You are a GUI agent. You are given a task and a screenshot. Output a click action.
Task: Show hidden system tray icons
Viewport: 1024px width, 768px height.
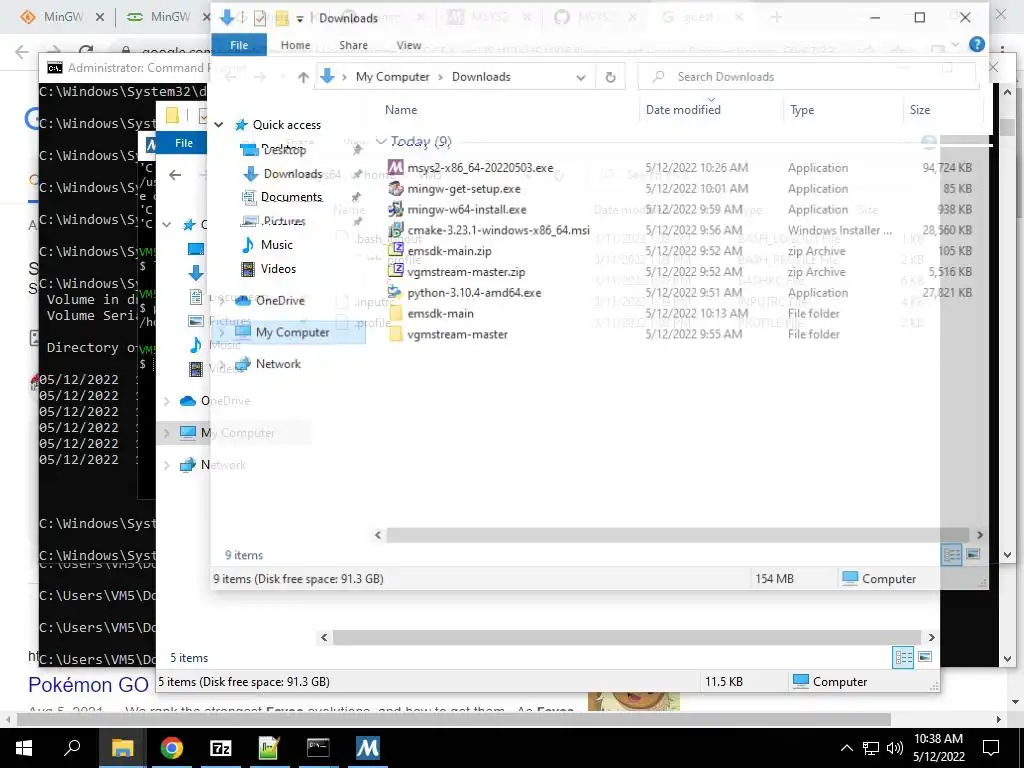click(x=846, y=748)
